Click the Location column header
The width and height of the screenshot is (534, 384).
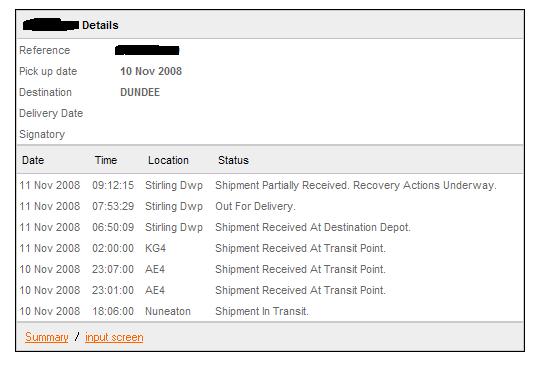[168, 160]
